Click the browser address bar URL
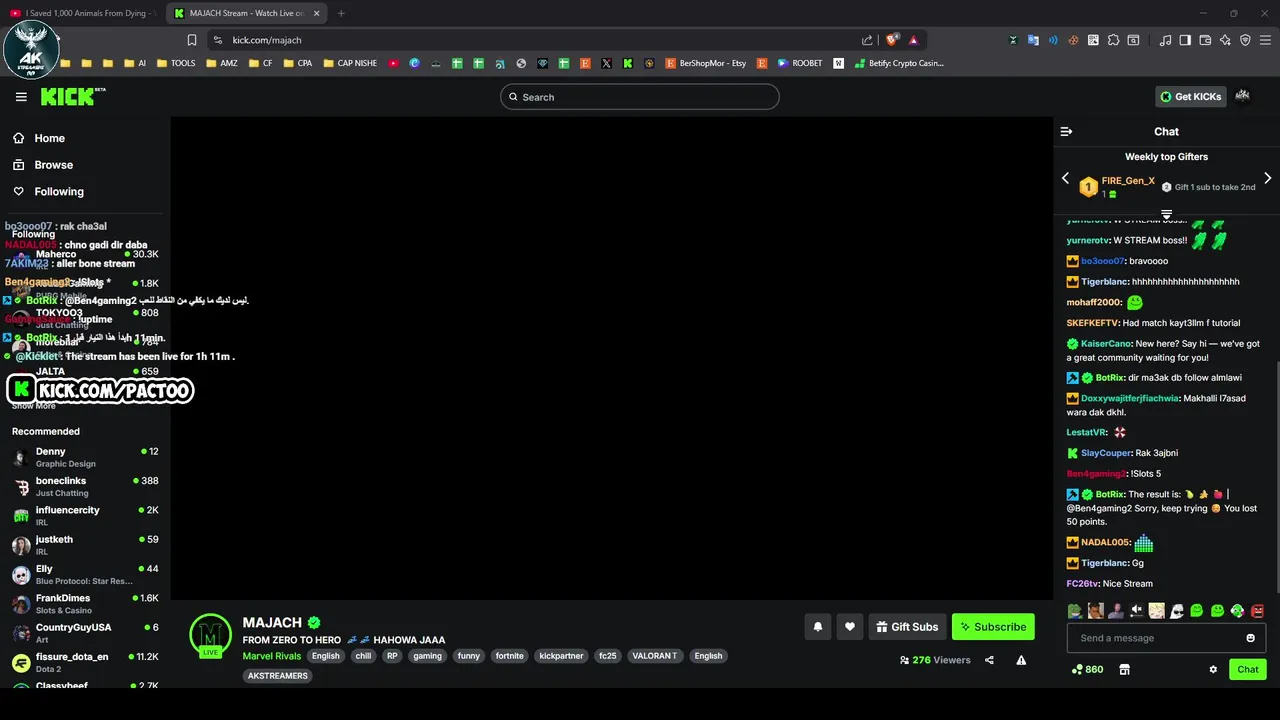 pyautogui.click(x=267, y=40)
